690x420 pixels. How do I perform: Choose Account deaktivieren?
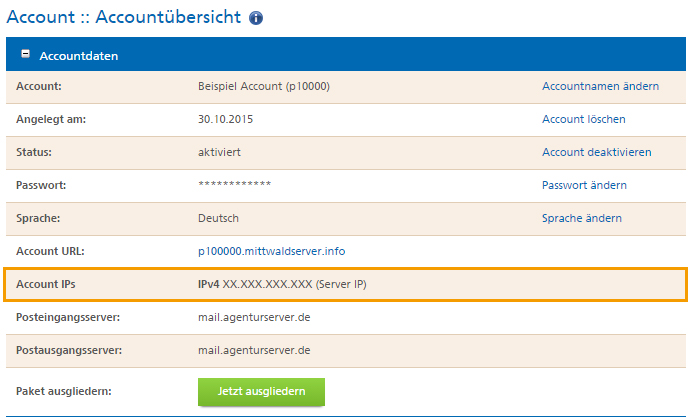[596, 152]
